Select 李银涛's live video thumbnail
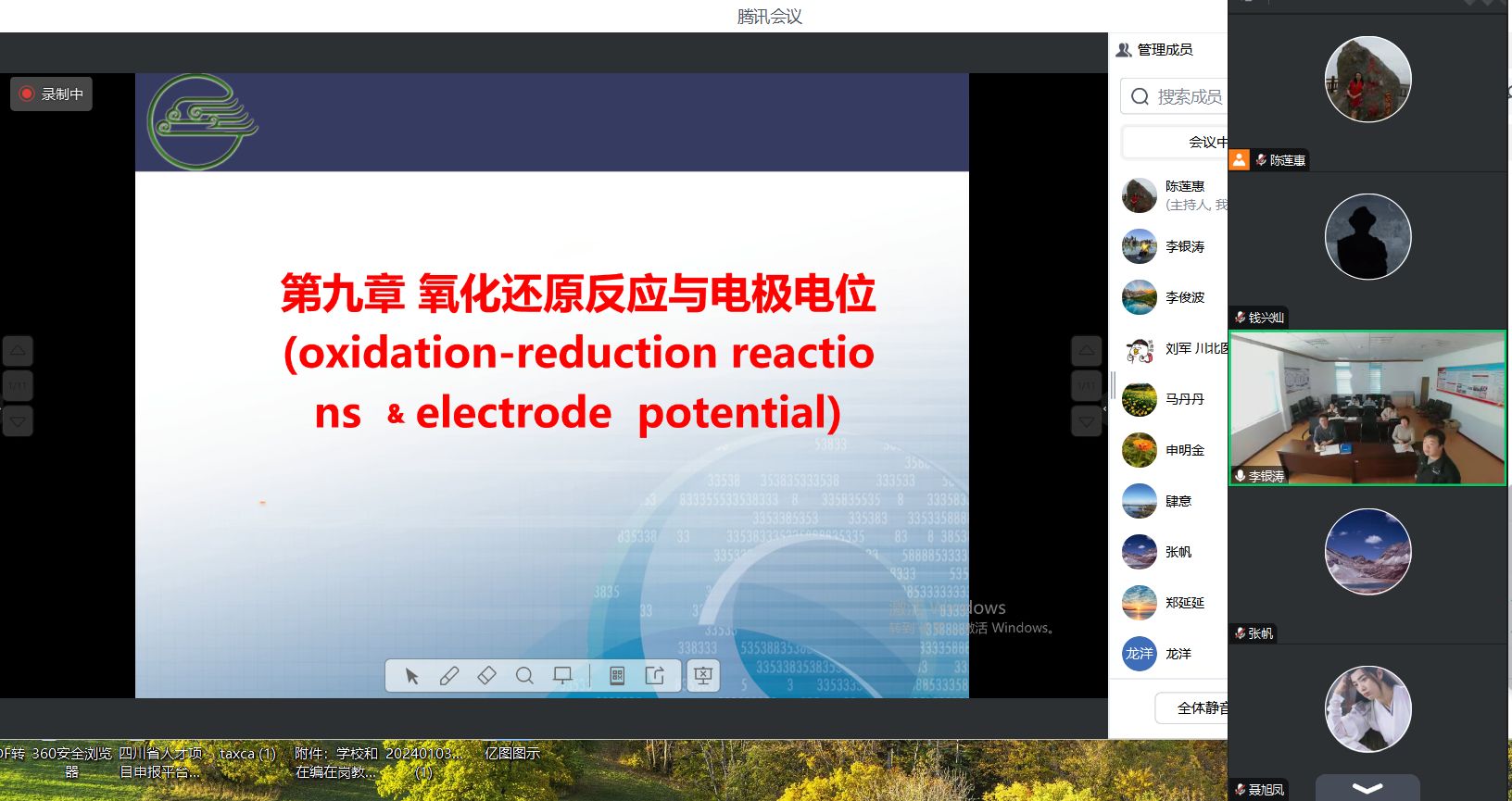 [x=1367, y=407]
